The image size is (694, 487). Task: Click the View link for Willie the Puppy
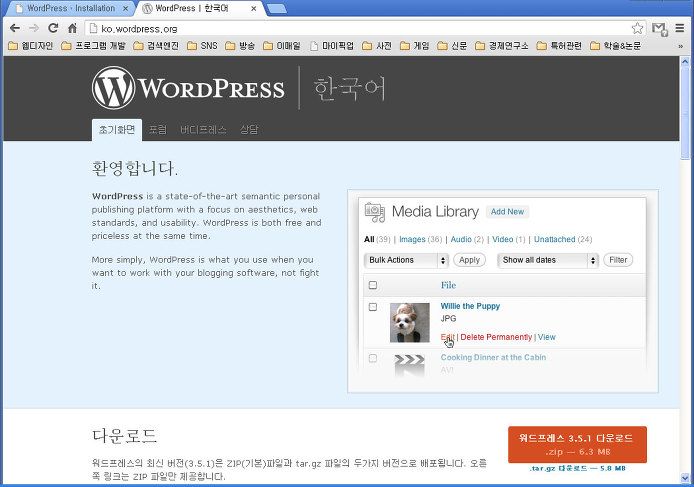click(547, 337)
